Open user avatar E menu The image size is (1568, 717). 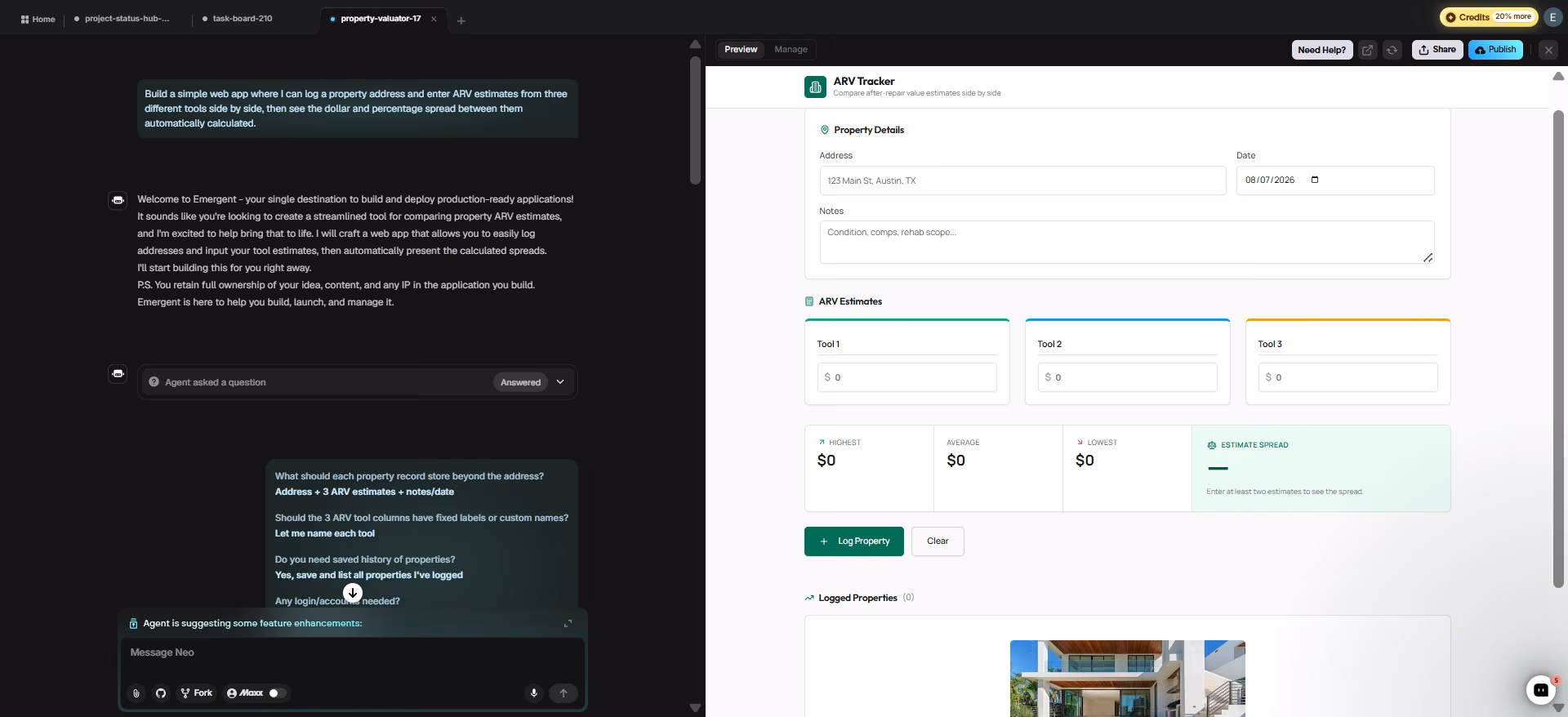click(1552, 16)
